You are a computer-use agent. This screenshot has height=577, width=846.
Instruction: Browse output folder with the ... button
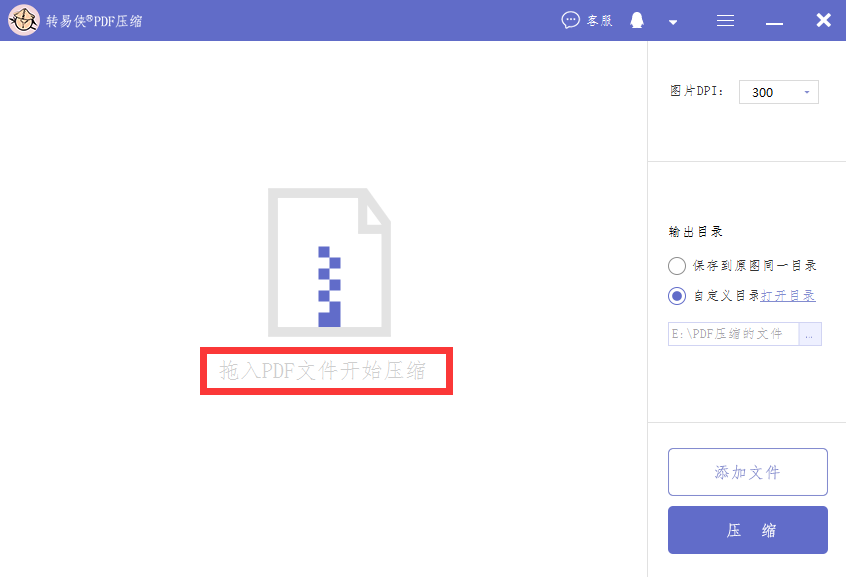pyautogui.click(x=810, y=334)
